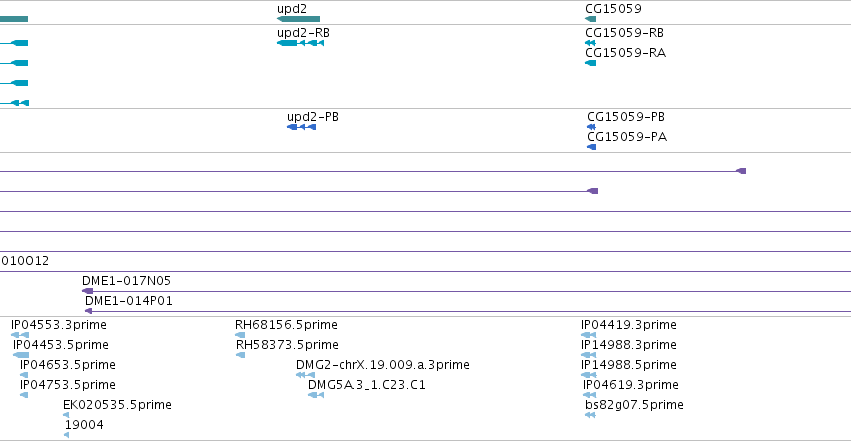Select the IP04653.5prime EST glyph
This screenshot has width=851, height=441.
pyautogui.click(x=24, y=375)
